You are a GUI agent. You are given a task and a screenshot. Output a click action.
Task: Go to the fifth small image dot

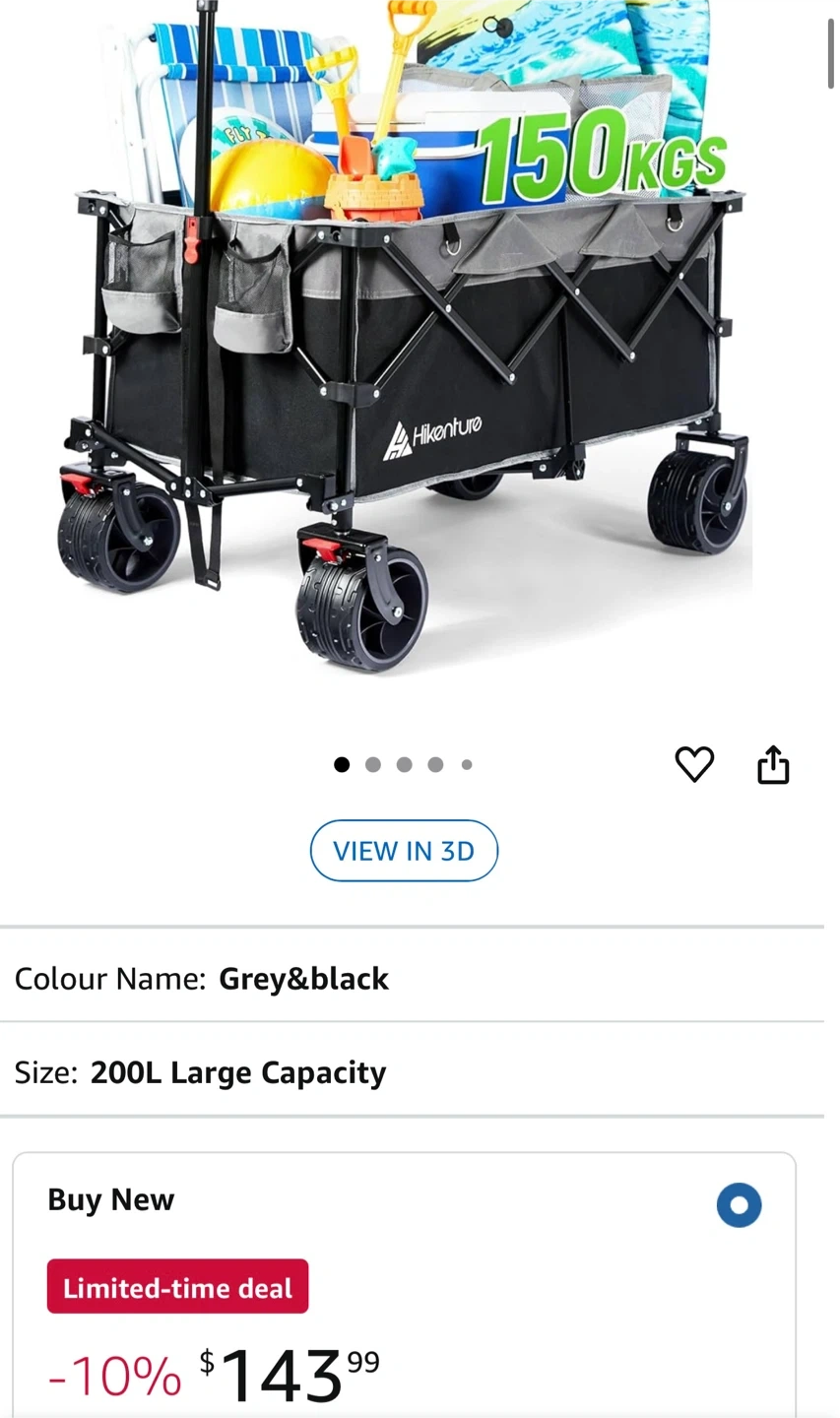467,764
